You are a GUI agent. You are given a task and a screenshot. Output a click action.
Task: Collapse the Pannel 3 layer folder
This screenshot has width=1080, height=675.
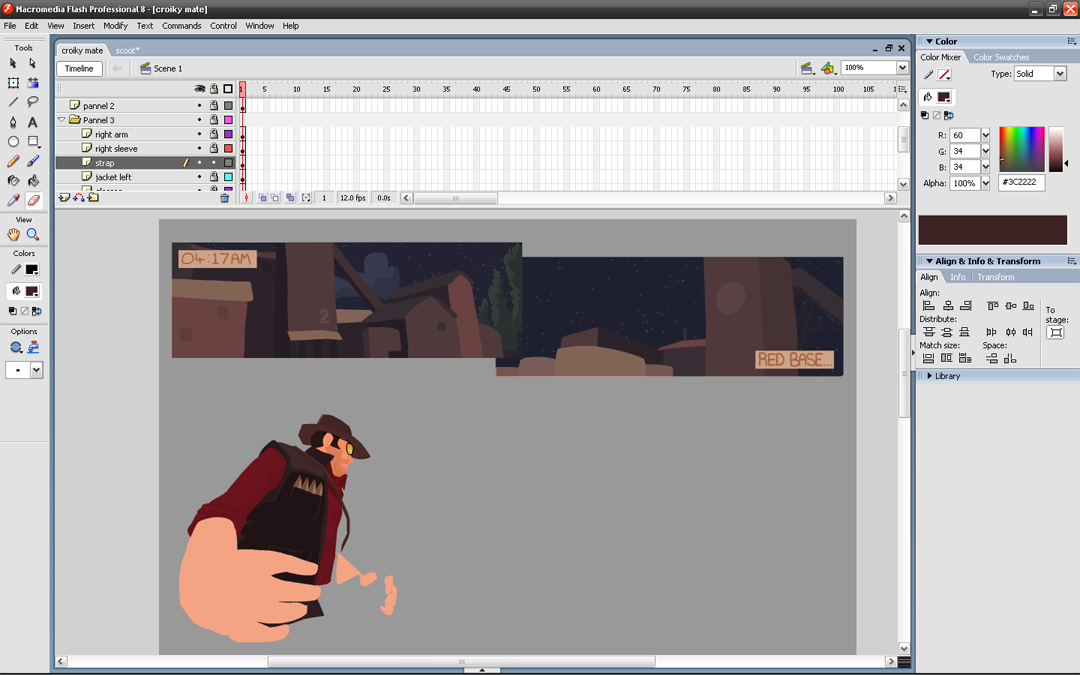[x=62, y=120]
